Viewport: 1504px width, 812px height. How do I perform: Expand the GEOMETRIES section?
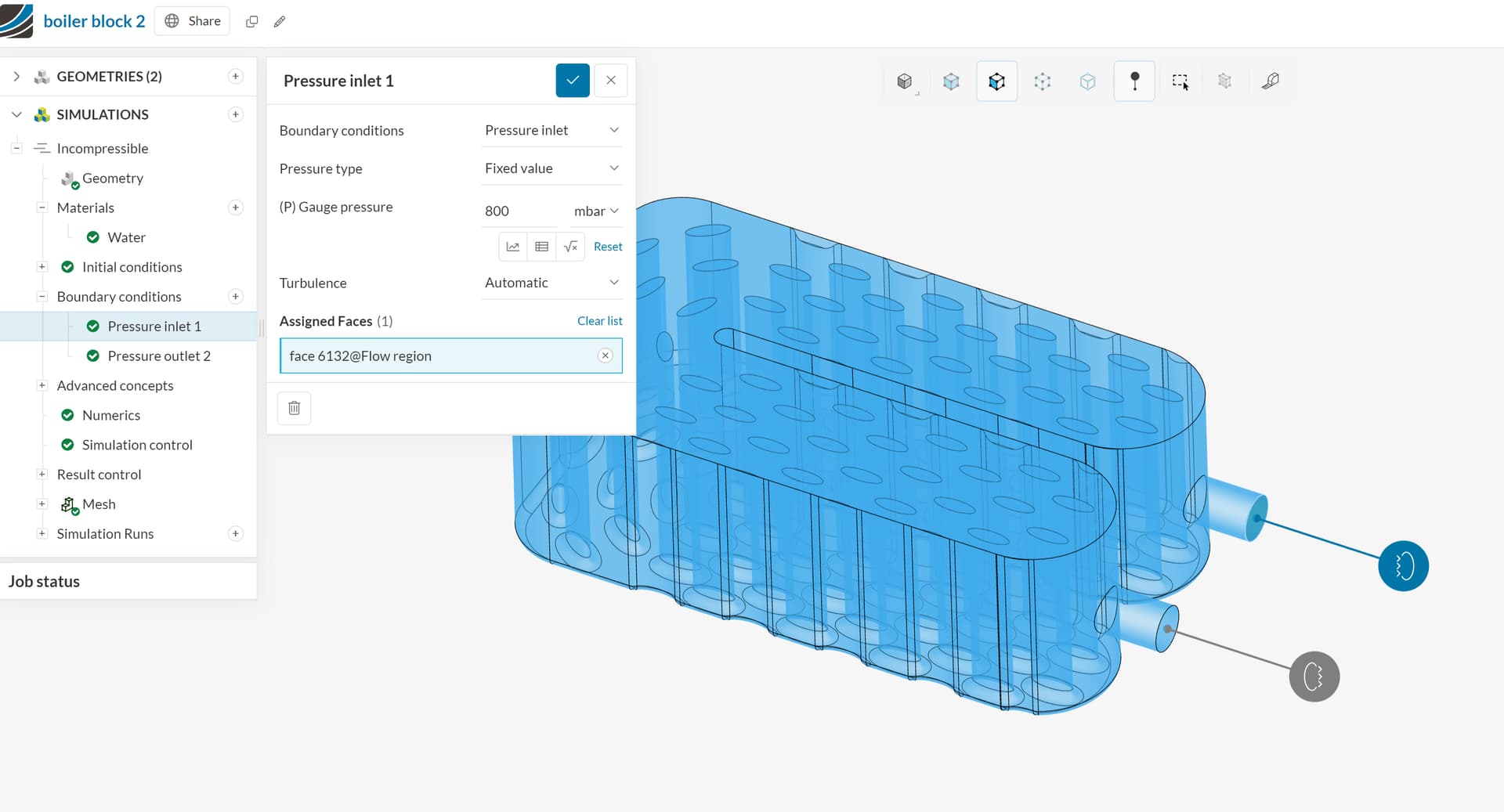click(x=16, y=76)
